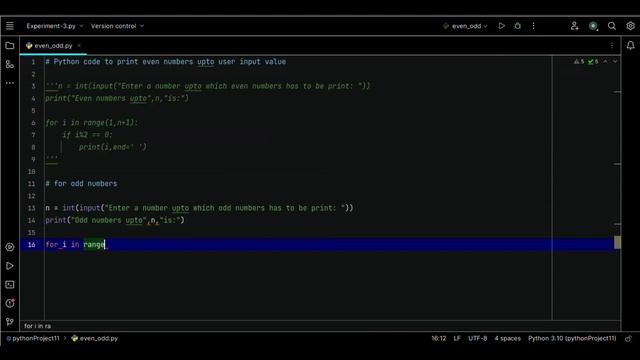Open the Terminal tool window
640x360 pixels.
pos(10,284)
